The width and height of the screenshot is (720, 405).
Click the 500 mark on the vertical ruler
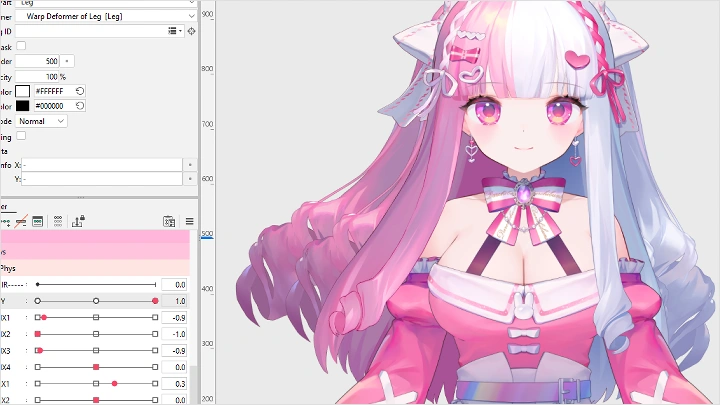tap(207, 234)
